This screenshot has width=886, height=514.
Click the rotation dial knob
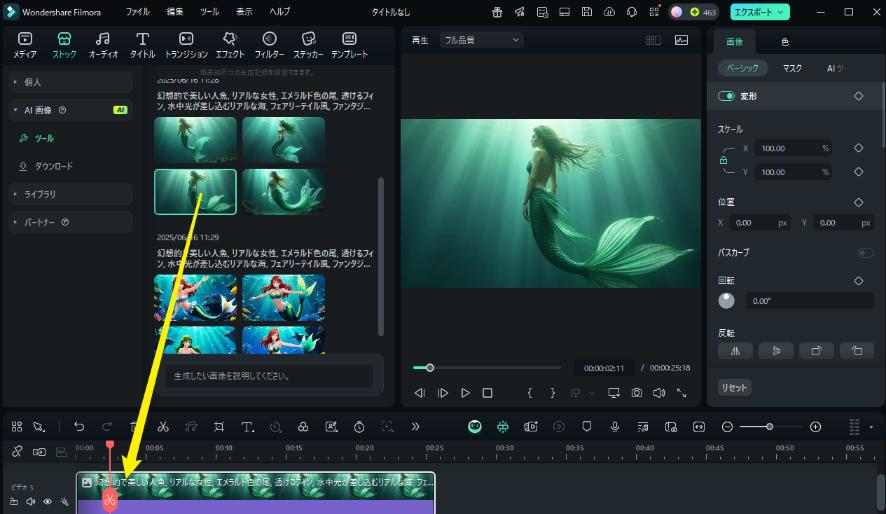tap(726, 301)
